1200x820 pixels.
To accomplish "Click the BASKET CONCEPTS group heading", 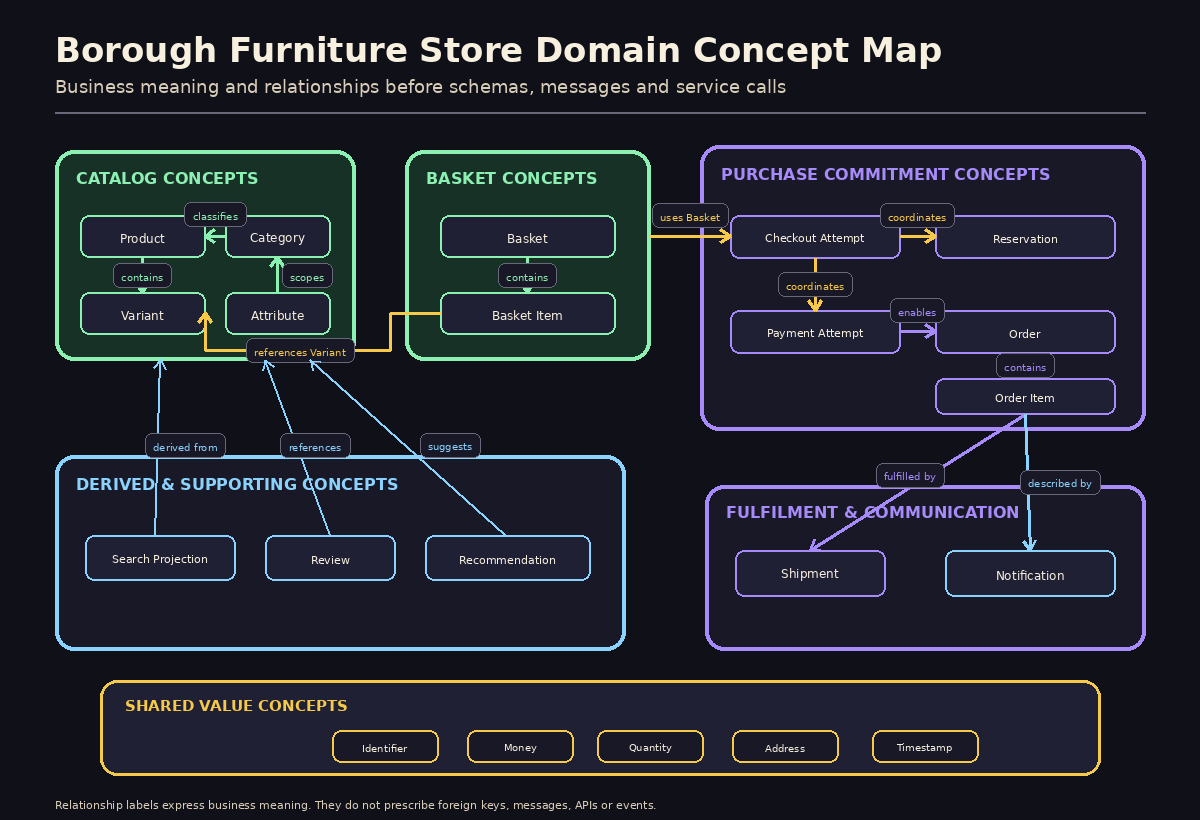I will click(x=511, y=178).
